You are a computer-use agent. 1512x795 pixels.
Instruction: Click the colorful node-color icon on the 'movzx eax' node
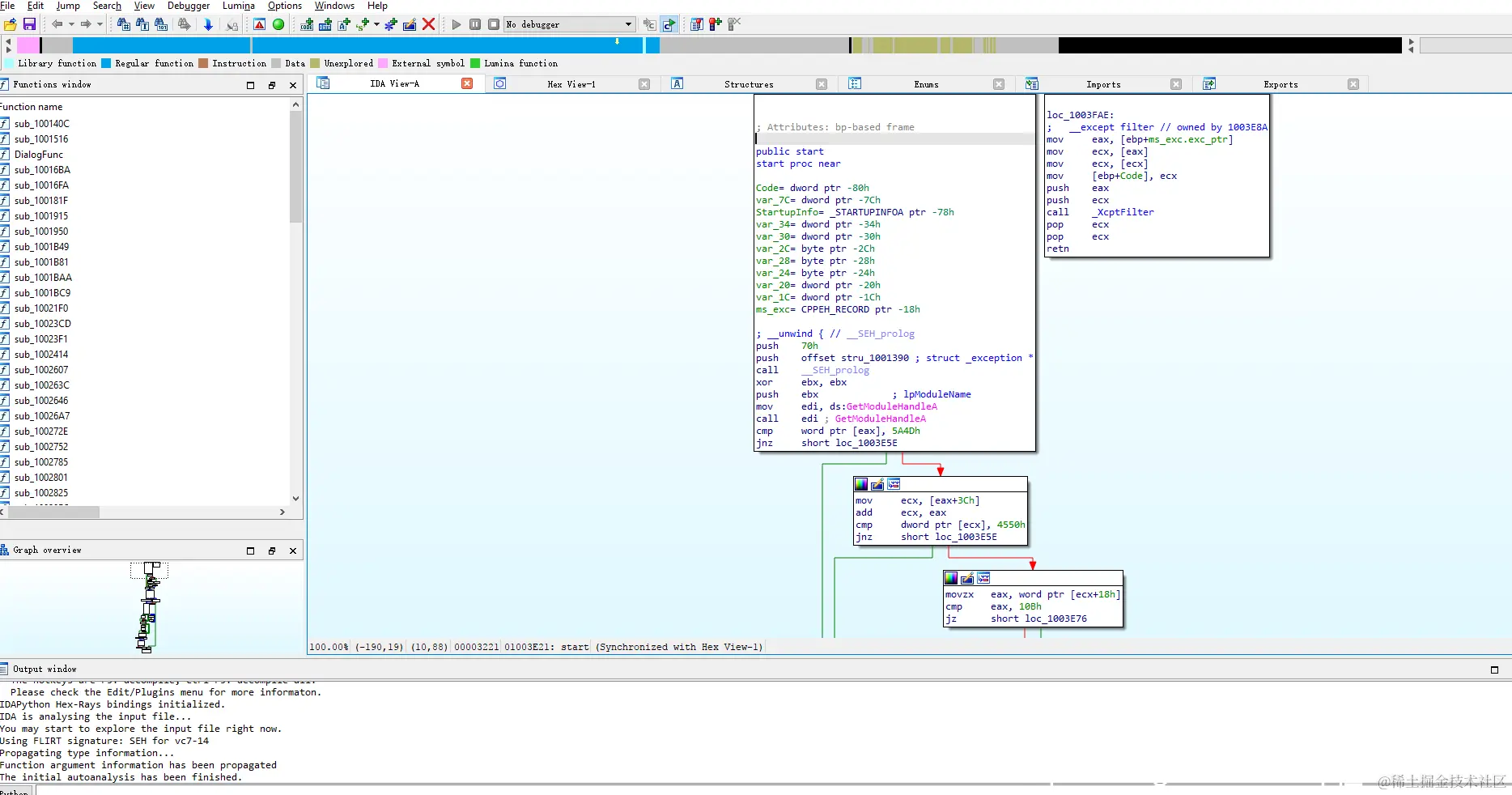tap(951, 578)
